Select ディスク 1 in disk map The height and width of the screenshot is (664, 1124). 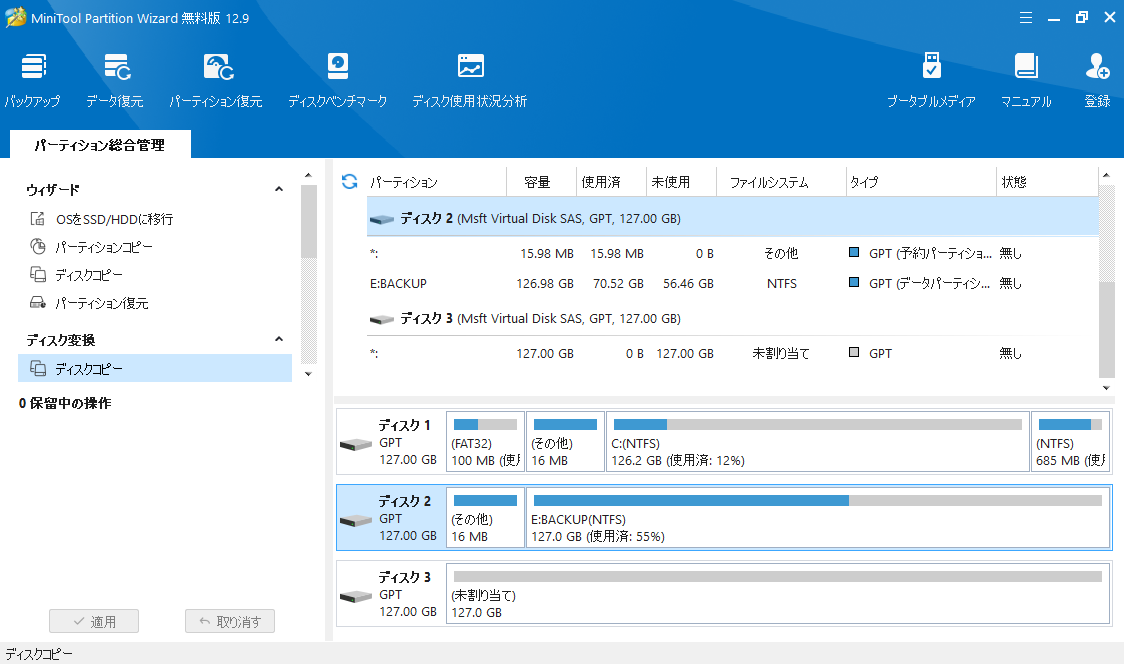pyautogui.click(x=391, y=442)
